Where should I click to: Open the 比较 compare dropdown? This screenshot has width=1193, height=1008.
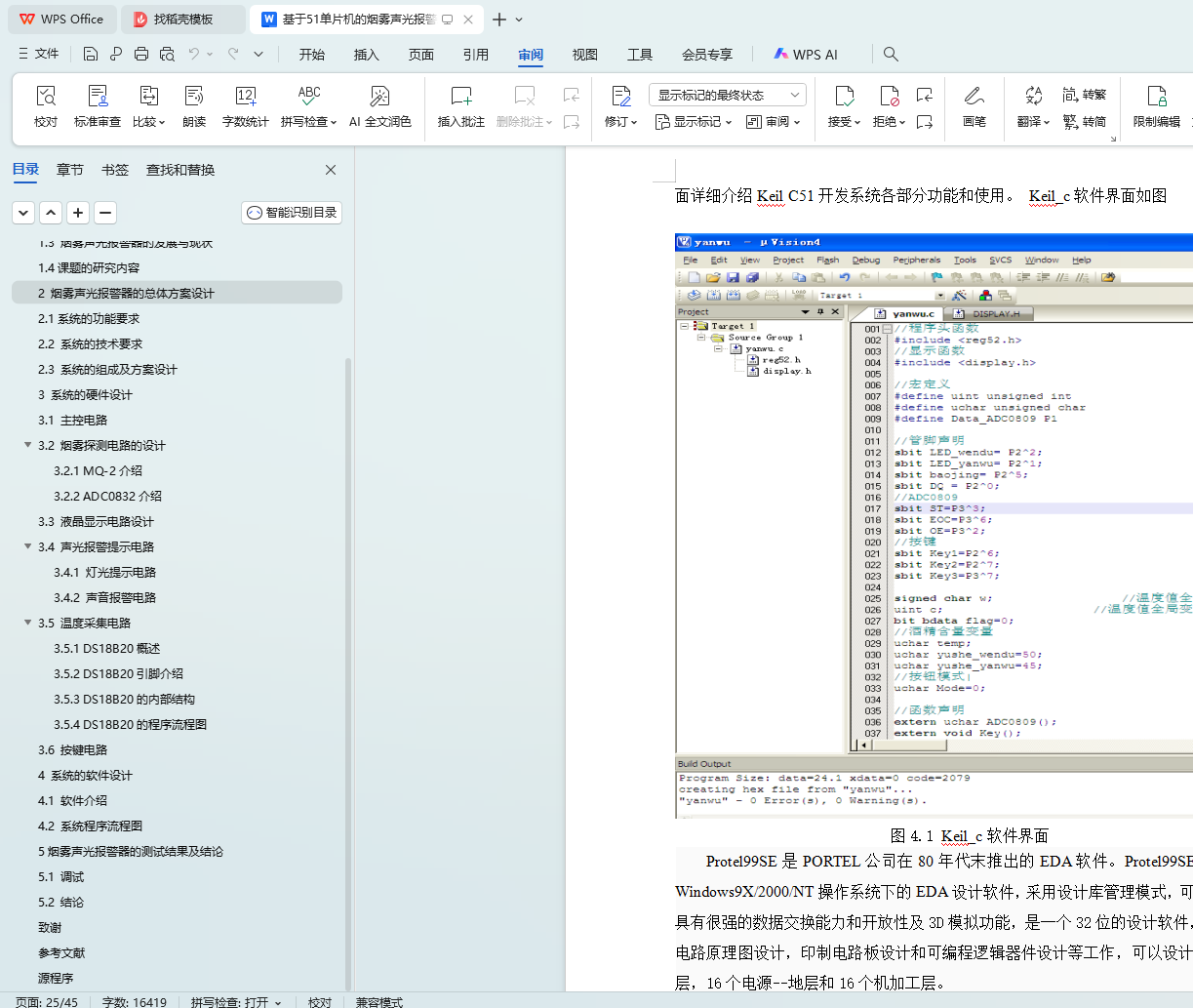149,122
